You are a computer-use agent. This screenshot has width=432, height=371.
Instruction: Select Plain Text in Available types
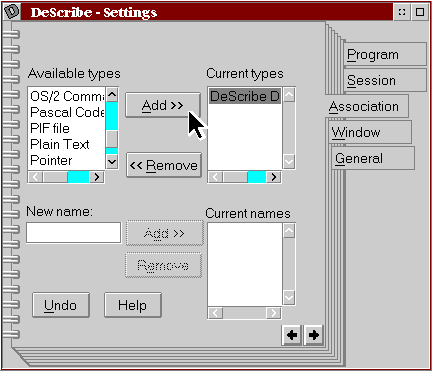(x=67, y=144)
